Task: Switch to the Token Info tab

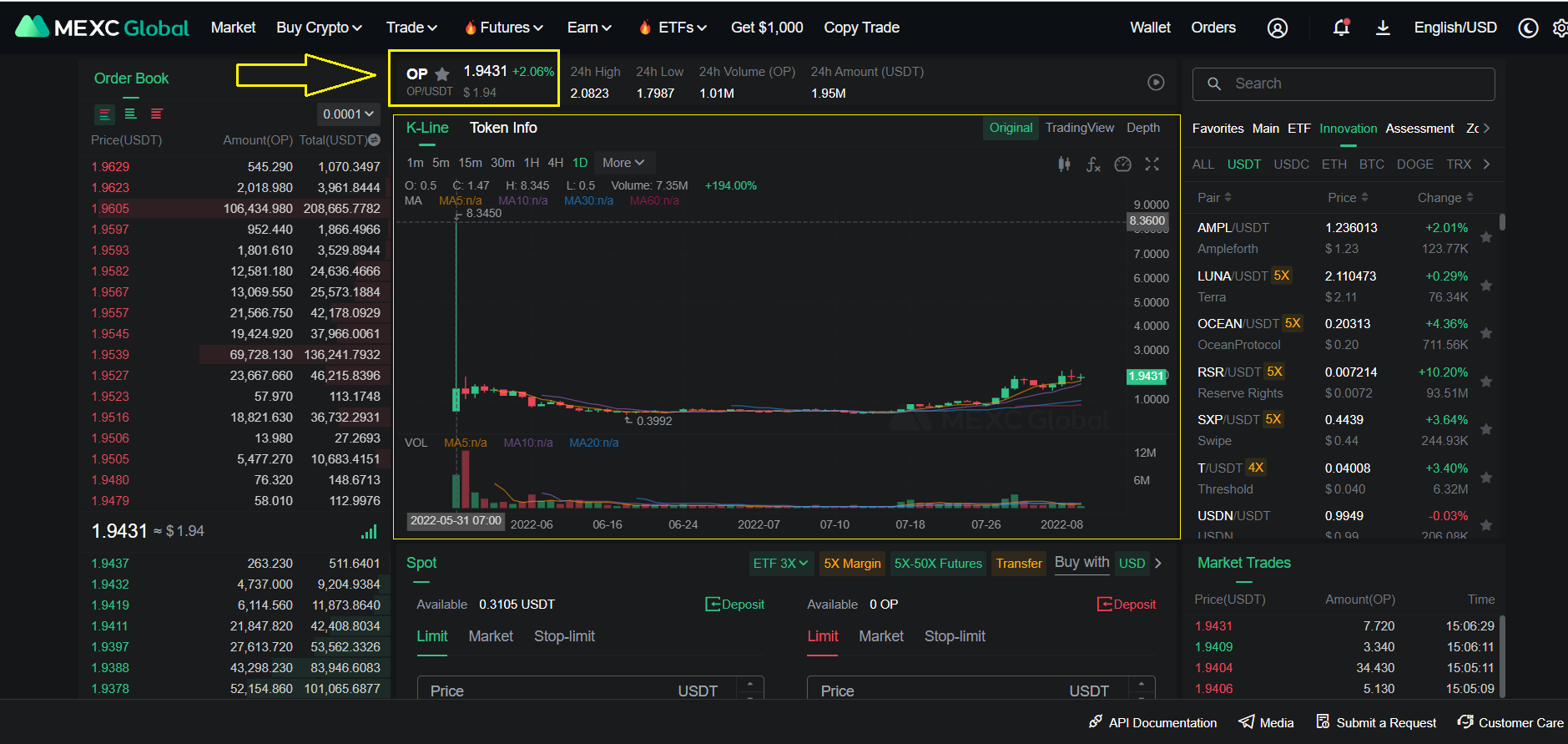Action: 503,128
